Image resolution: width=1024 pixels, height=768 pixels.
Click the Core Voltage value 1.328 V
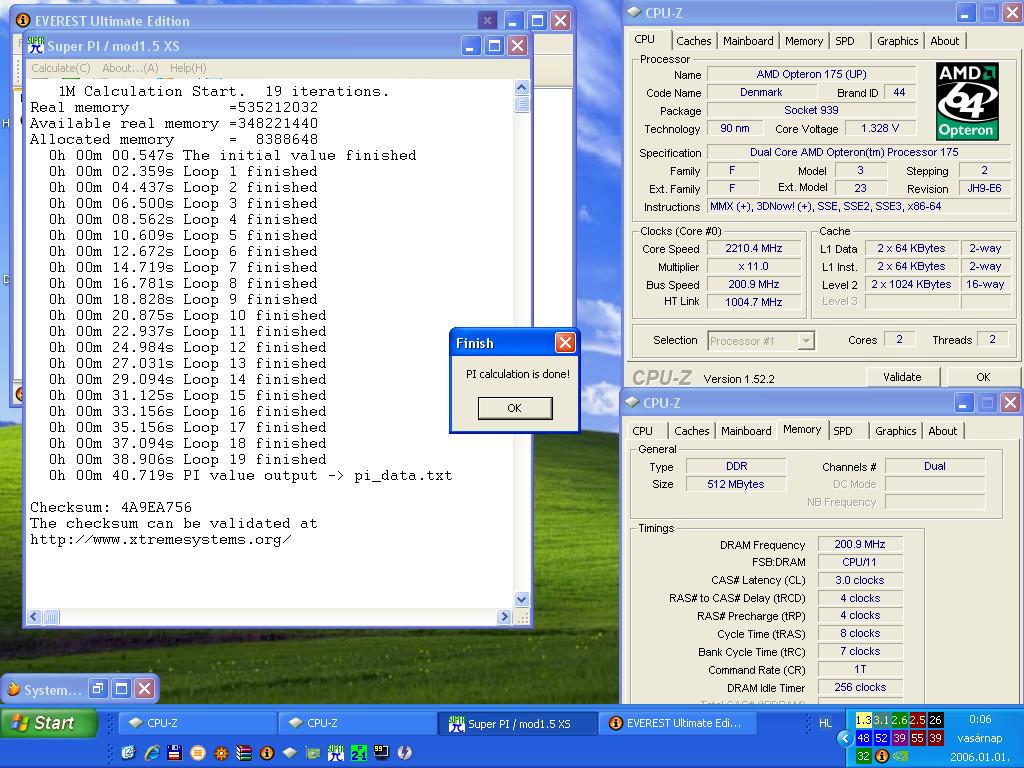tap(880, 129)
